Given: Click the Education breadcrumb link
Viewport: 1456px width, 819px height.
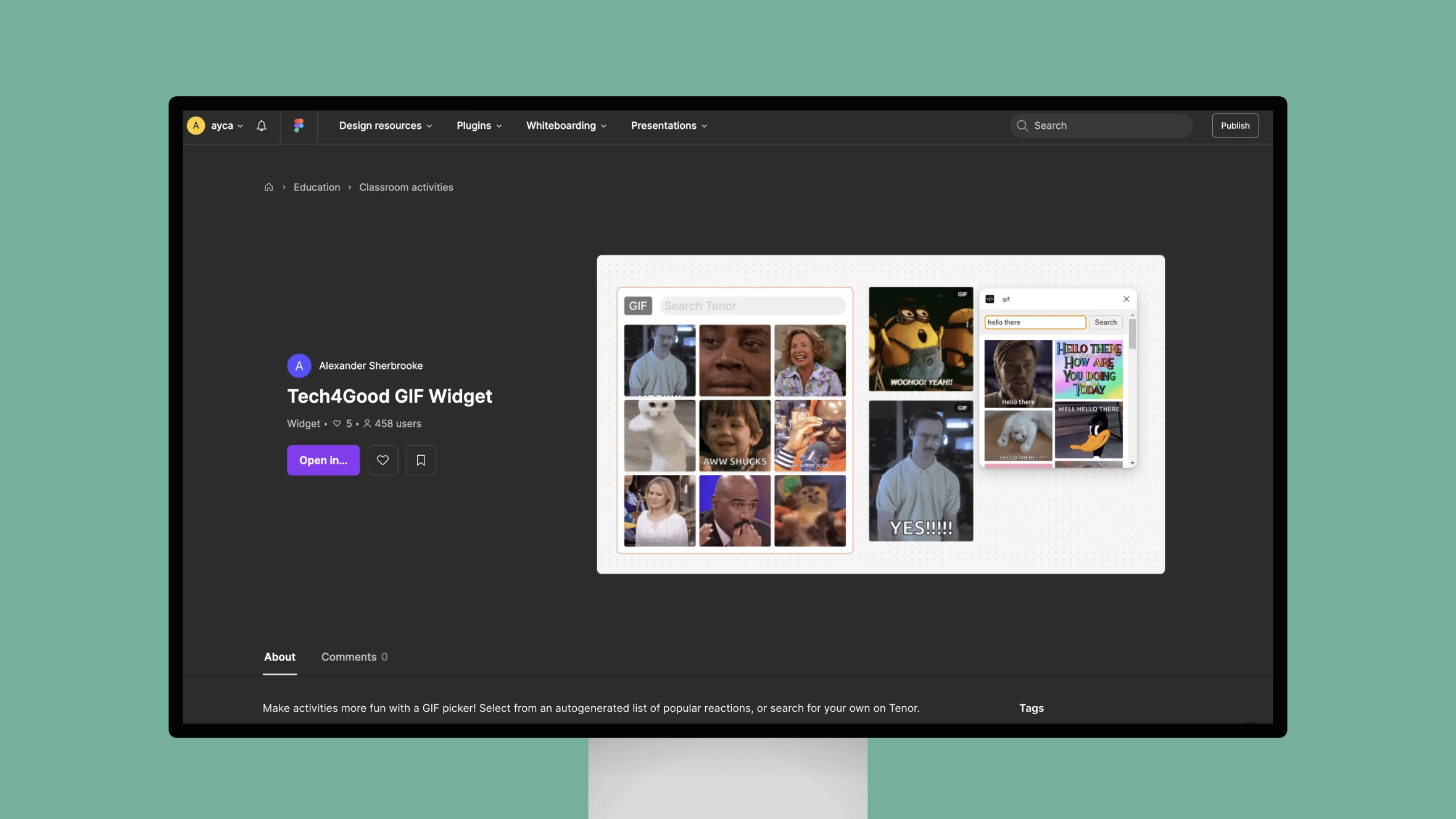Looking at the screenshot, I should (x=317, y=188).
